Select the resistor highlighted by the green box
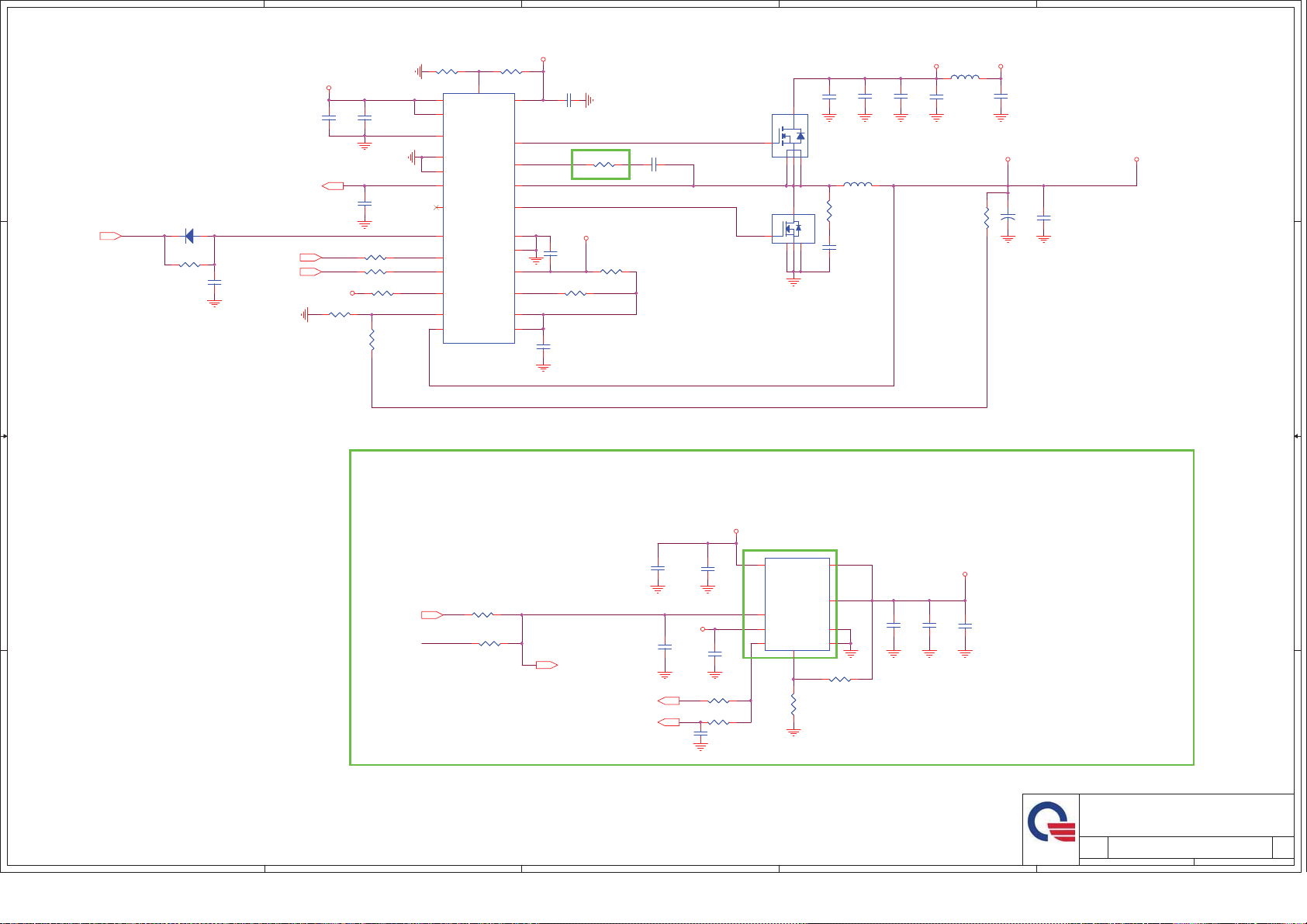1307x924 pixels. pos(603,164)
